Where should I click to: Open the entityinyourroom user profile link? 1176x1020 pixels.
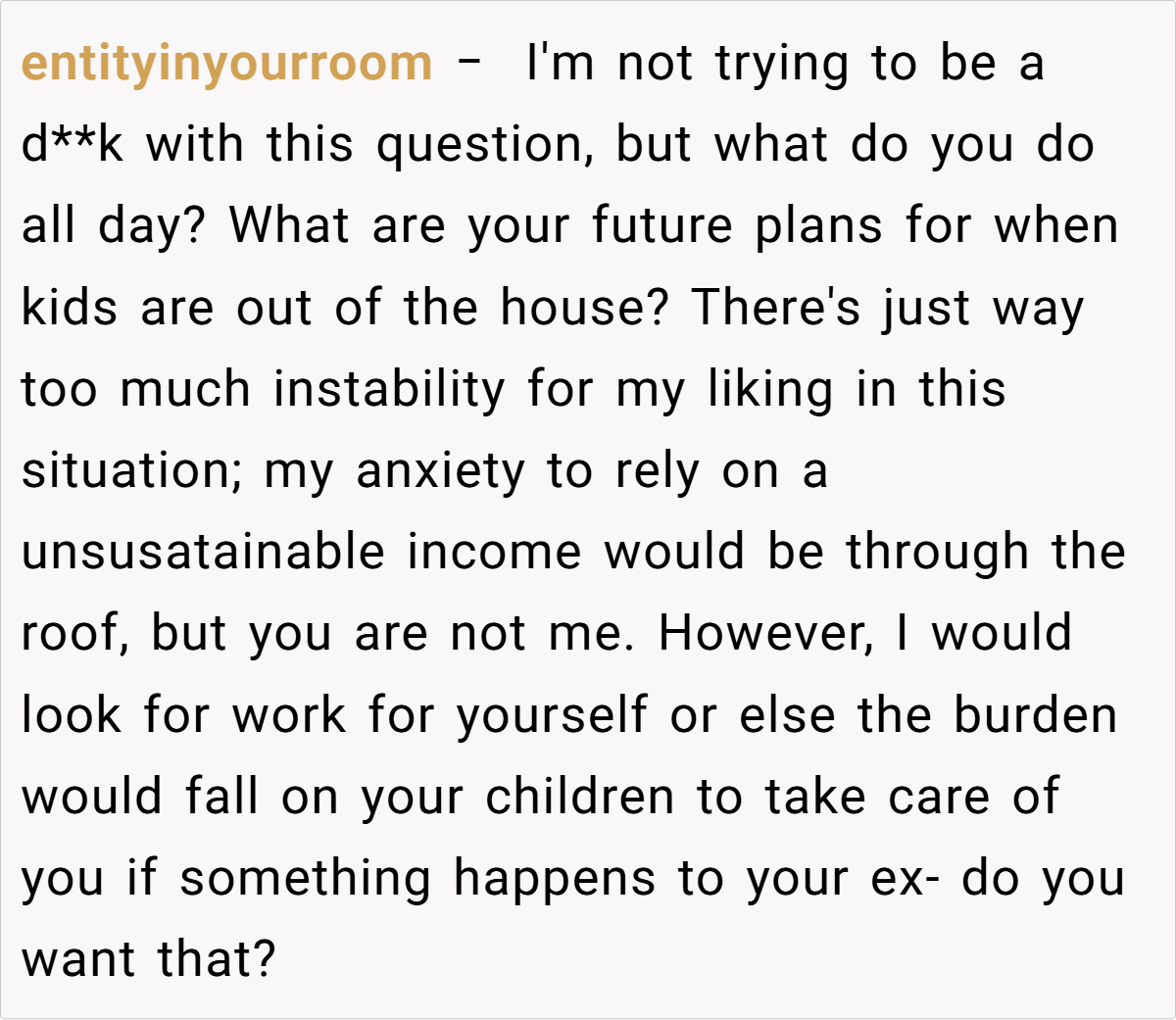tap(226, 64)
